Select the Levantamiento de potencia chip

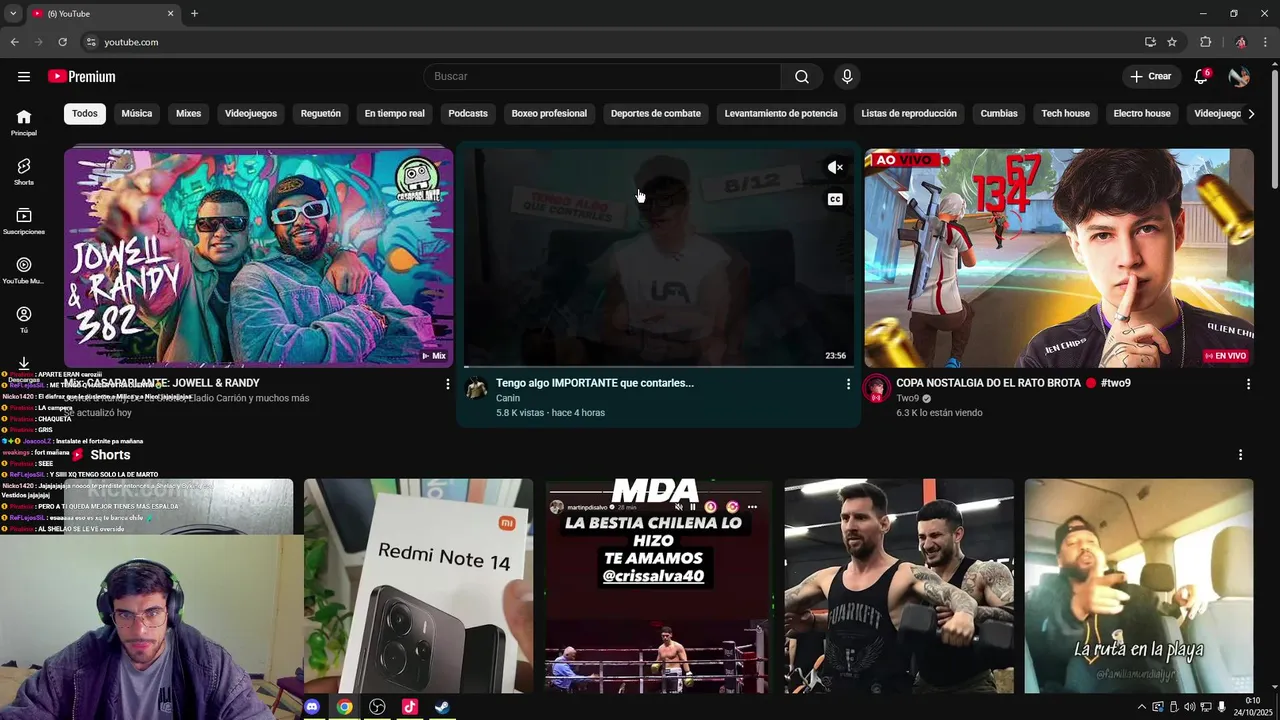[x=781, y=114]
